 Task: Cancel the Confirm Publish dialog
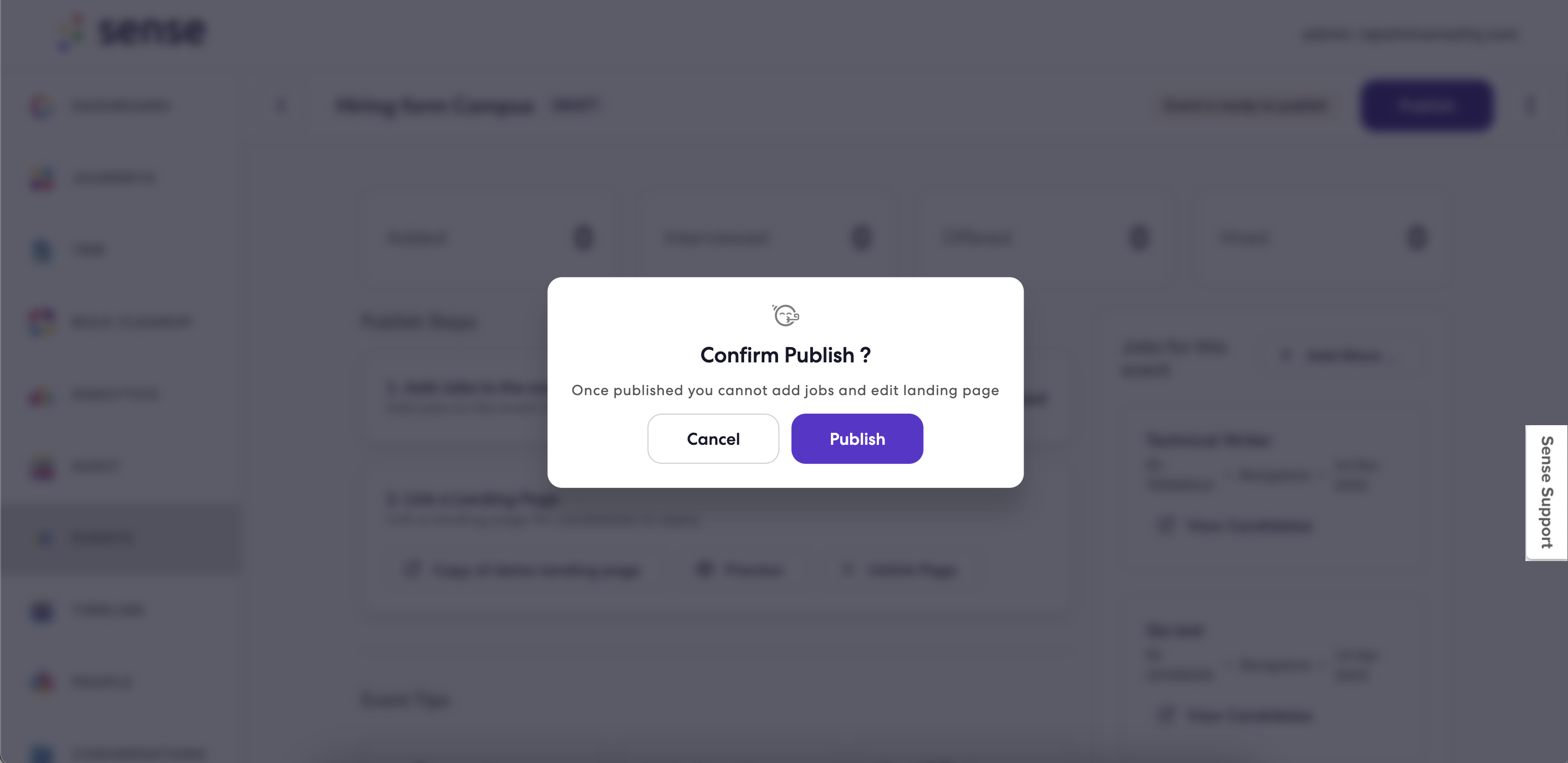click(713, 438)
